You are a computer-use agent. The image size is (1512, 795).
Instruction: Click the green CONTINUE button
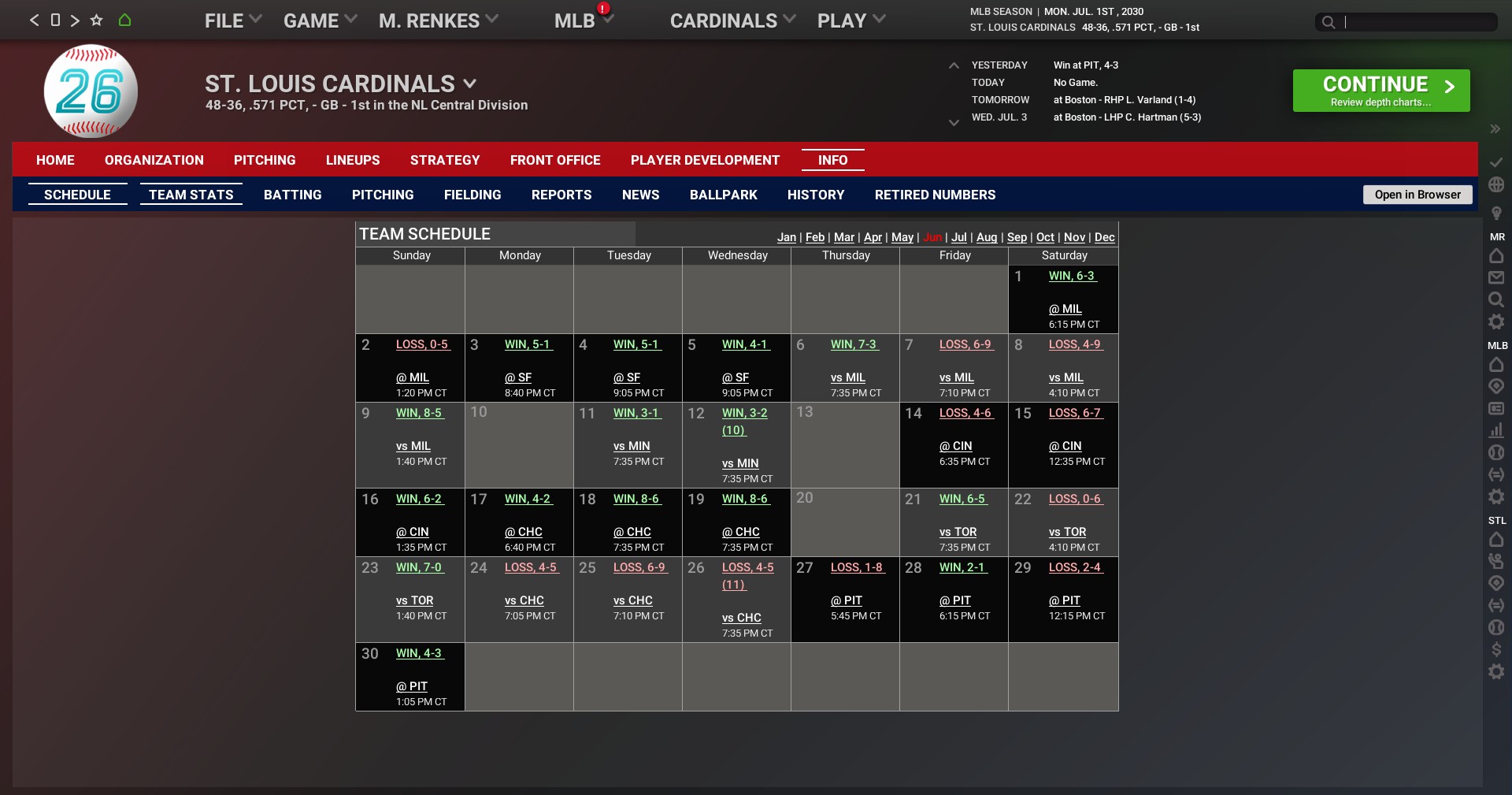pos(1381,91)
